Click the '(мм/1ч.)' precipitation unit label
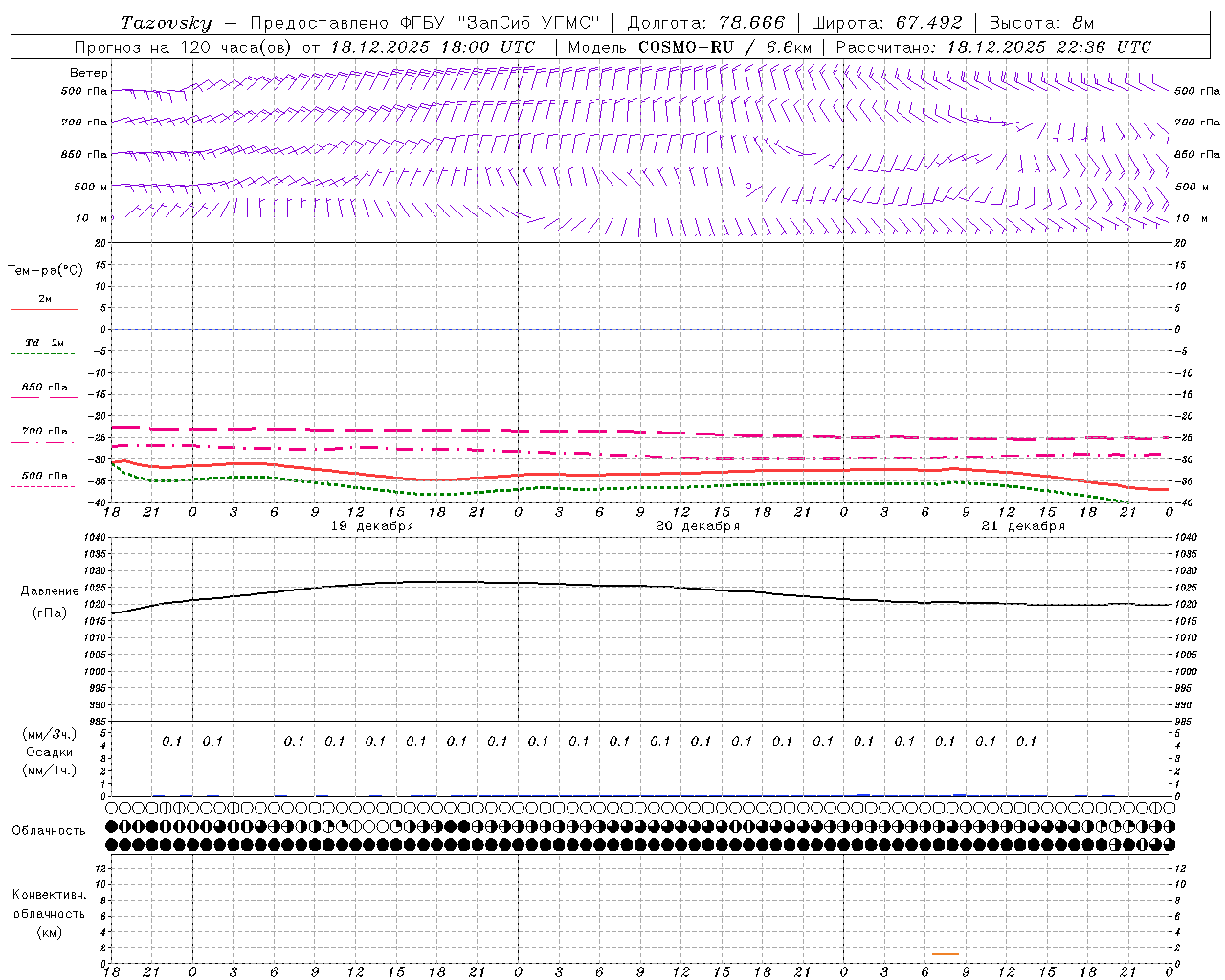 point(50,770)
